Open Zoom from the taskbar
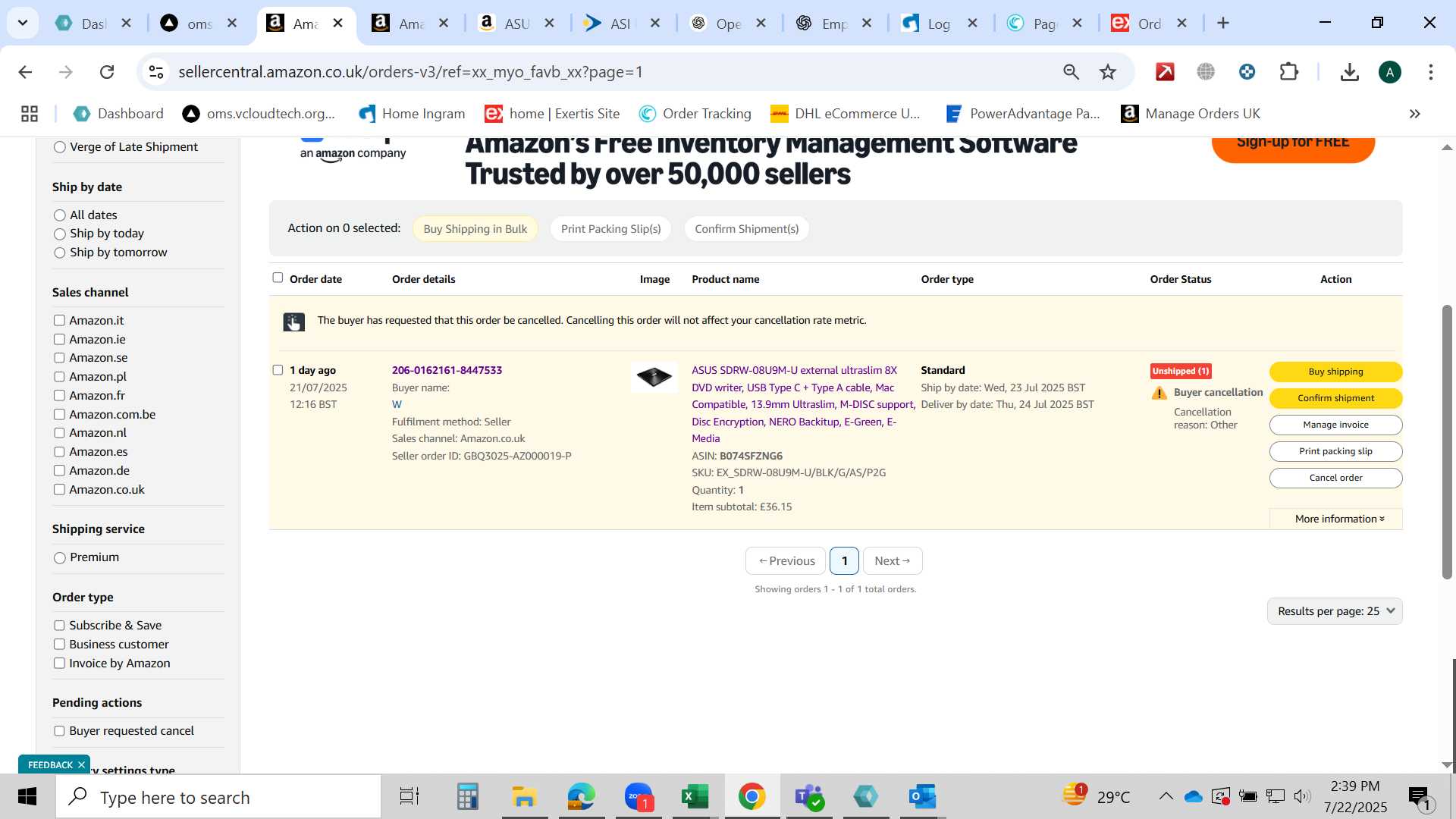The height and width of the screenshot is (819, 1456). coord(639,797)
